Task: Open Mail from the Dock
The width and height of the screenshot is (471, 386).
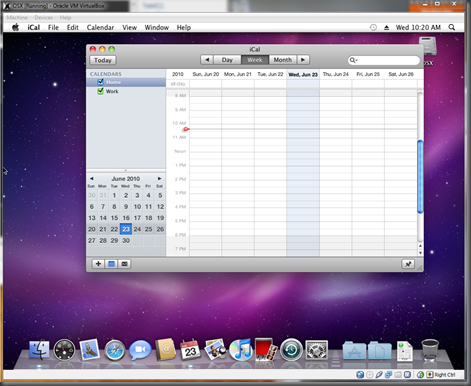Action: point(89,349)
